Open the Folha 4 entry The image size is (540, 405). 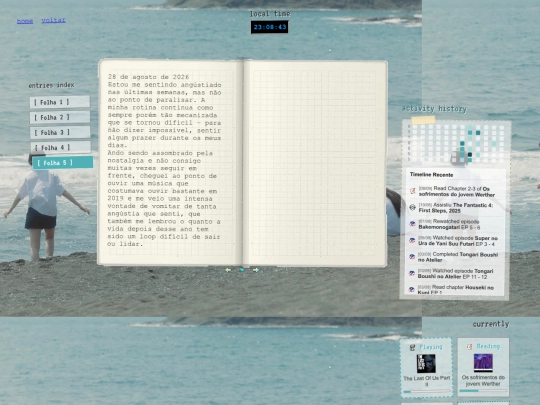[61, 148]
